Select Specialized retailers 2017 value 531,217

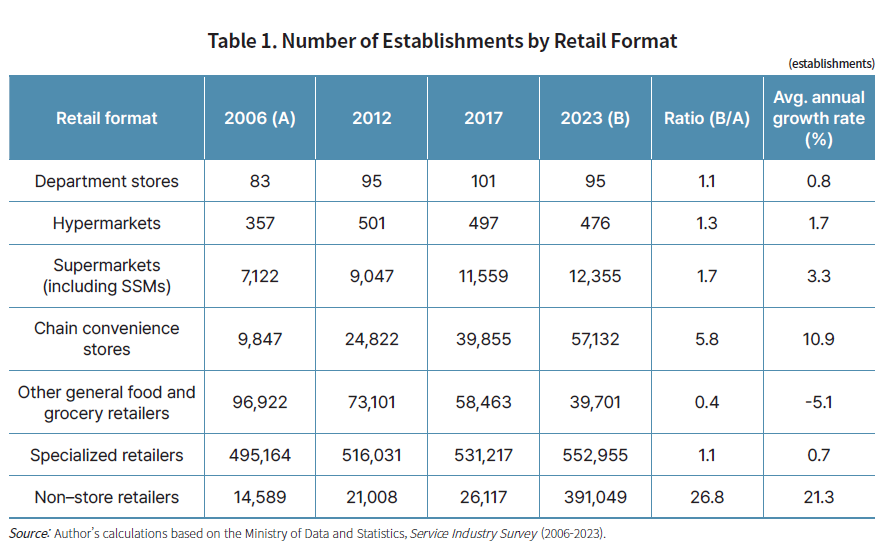483,455
